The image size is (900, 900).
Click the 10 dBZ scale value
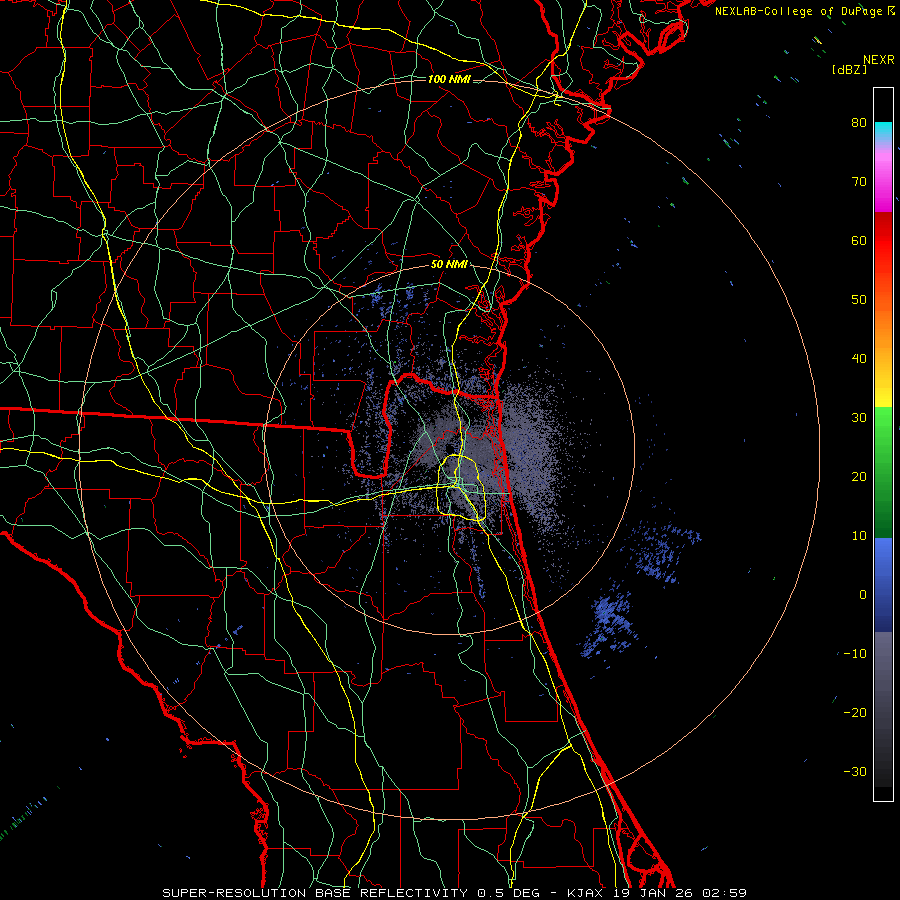pyautogui.click(x=859, y=536)
